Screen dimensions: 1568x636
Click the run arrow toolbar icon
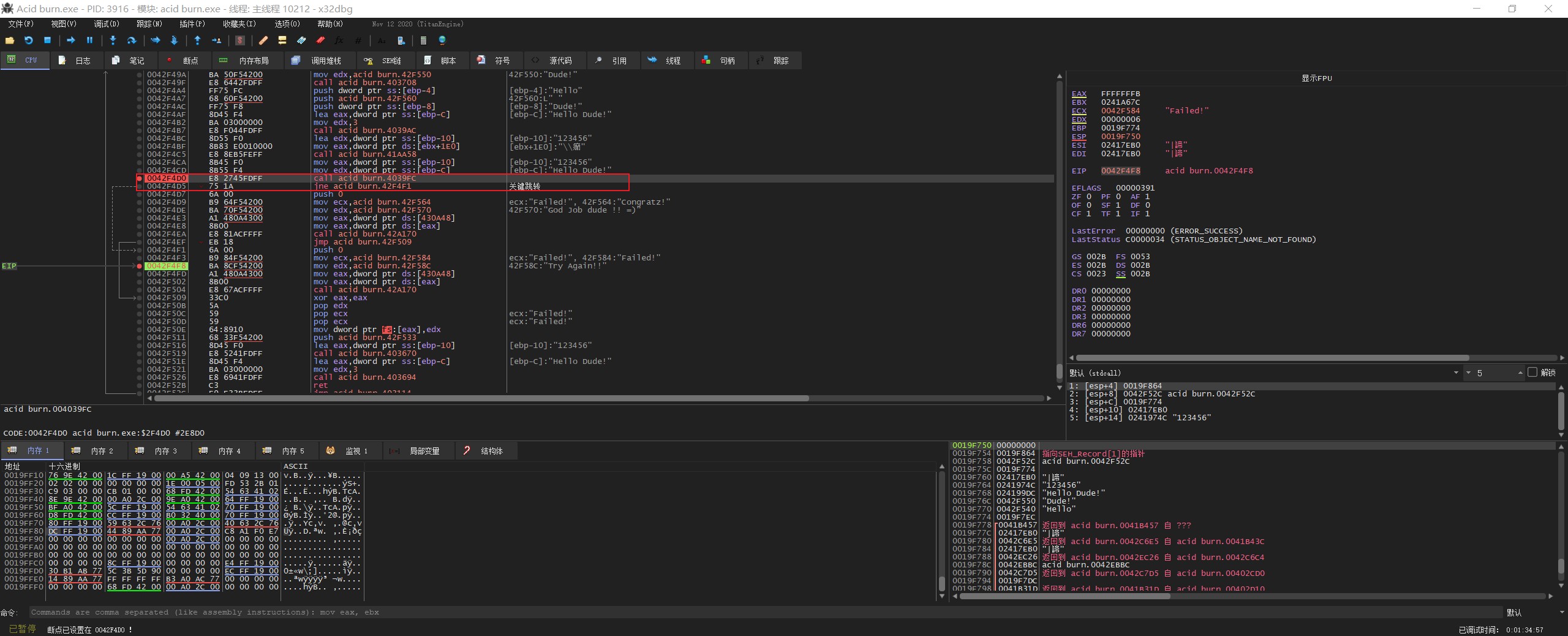(x=70, y=40)
